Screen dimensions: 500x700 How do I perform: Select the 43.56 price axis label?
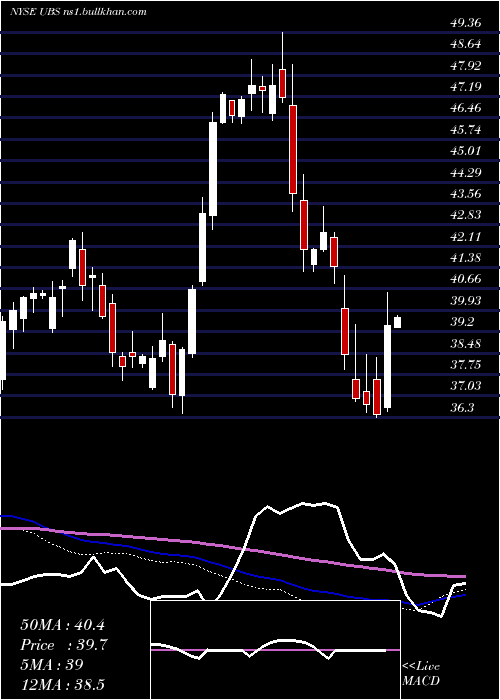466,194
